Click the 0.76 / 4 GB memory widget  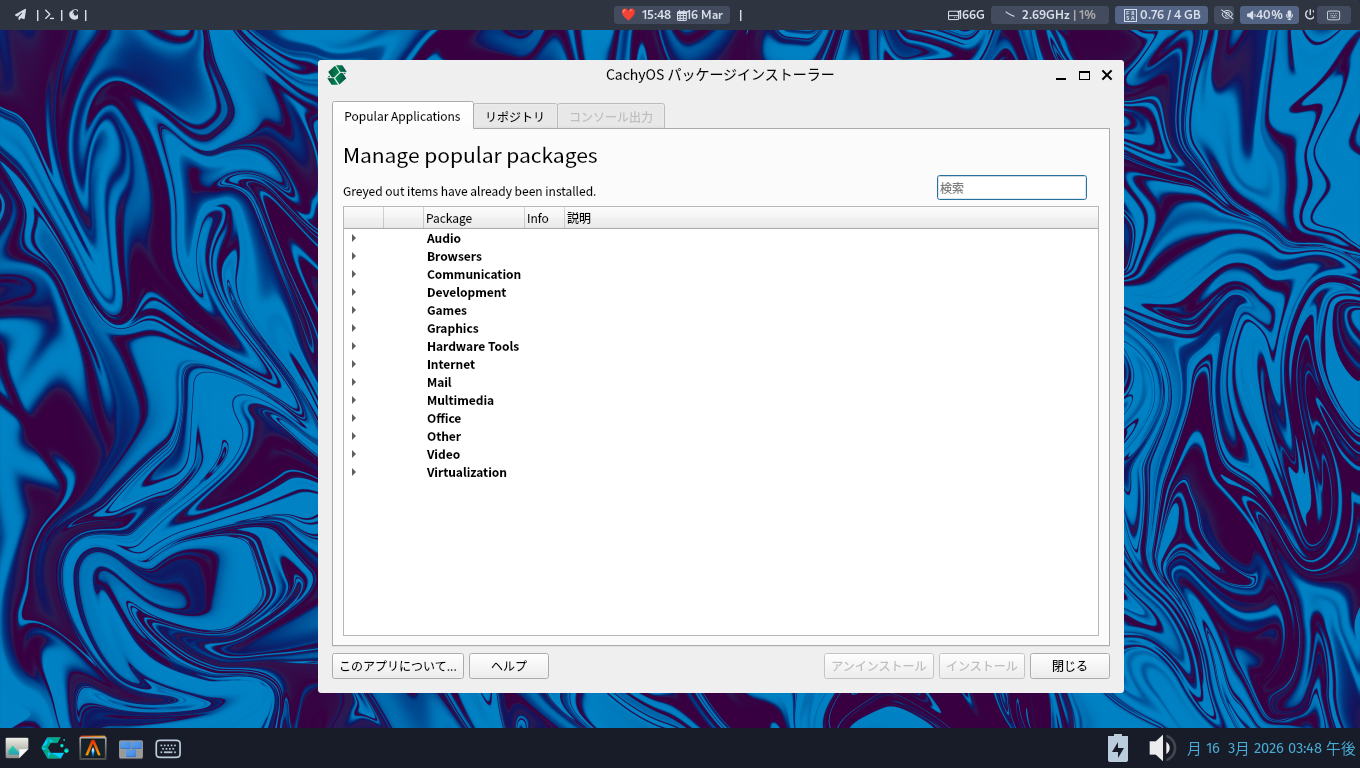pyautogui.click(x=1162, y=15)
